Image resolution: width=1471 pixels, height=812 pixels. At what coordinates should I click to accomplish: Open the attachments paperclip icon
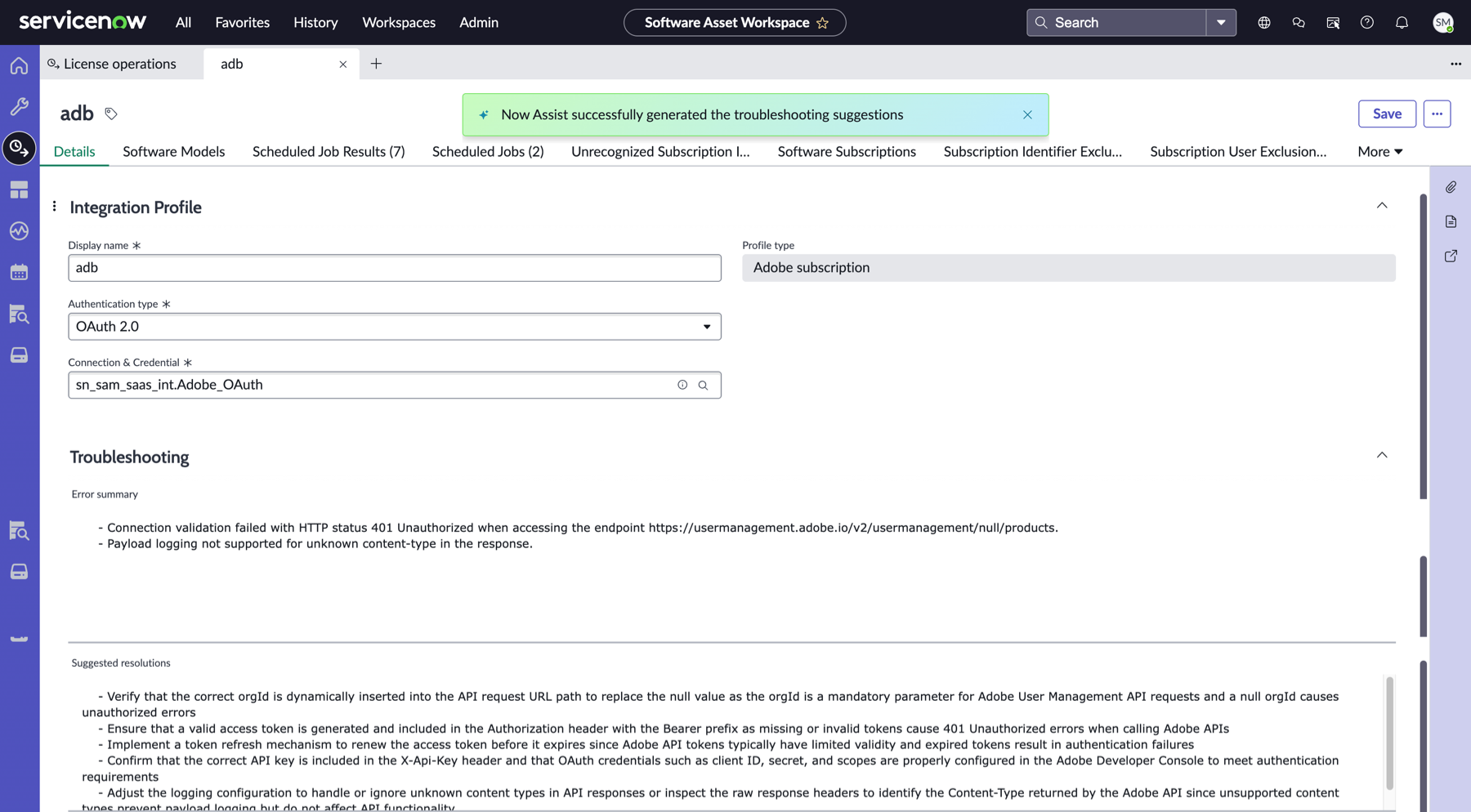(1451, 187)
